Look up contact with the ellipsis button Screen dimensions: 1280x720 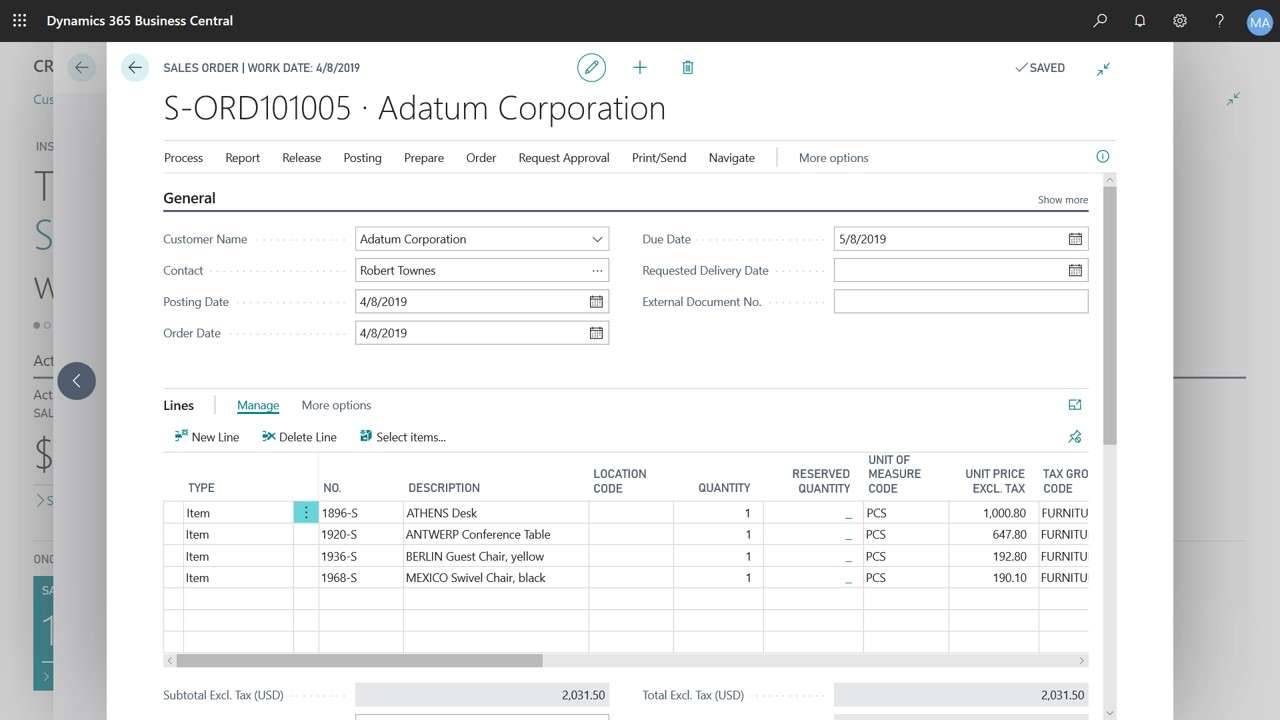point(597,270)
